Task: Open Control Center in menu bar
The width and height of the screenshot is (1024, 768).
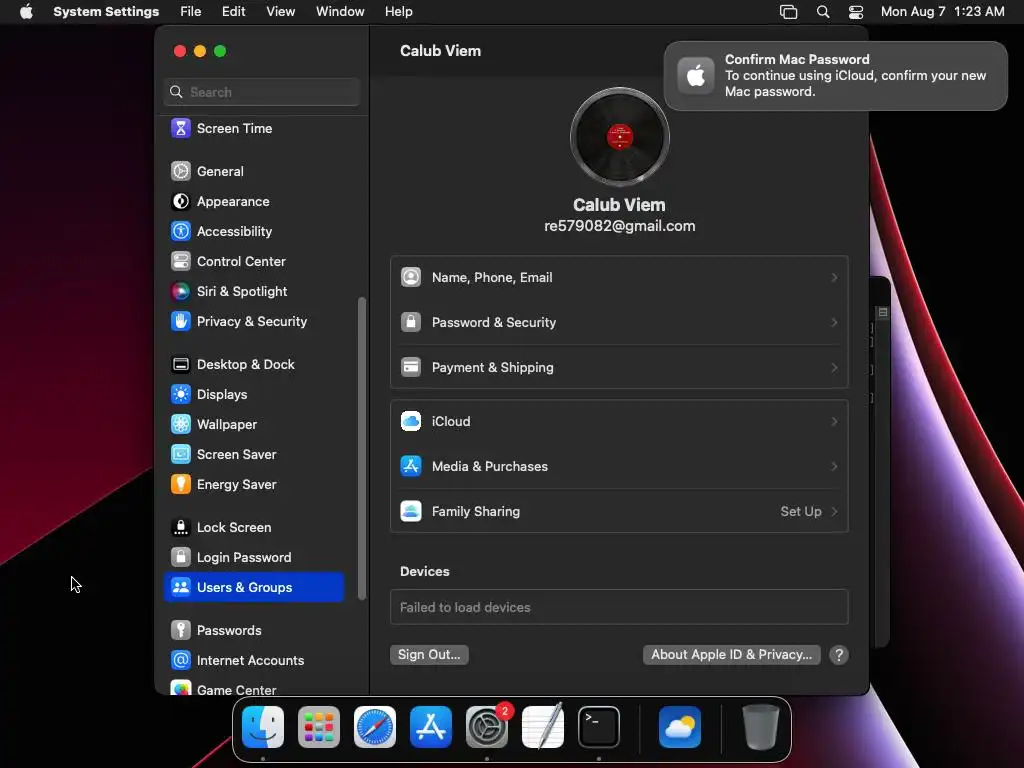Action: [x=856, y=12]
